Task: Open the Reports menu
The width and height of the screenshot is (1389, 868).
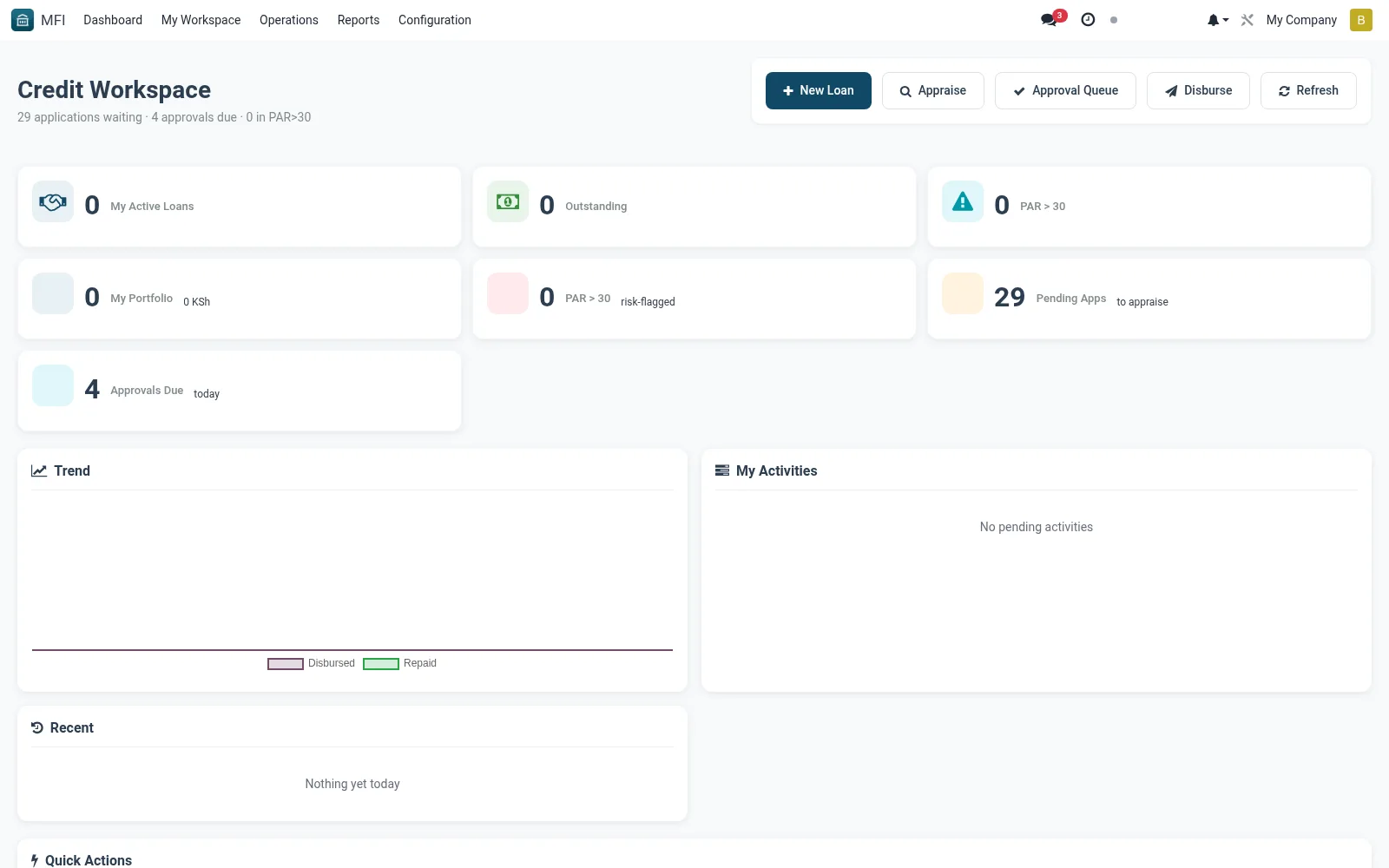Action: point(359,20)
